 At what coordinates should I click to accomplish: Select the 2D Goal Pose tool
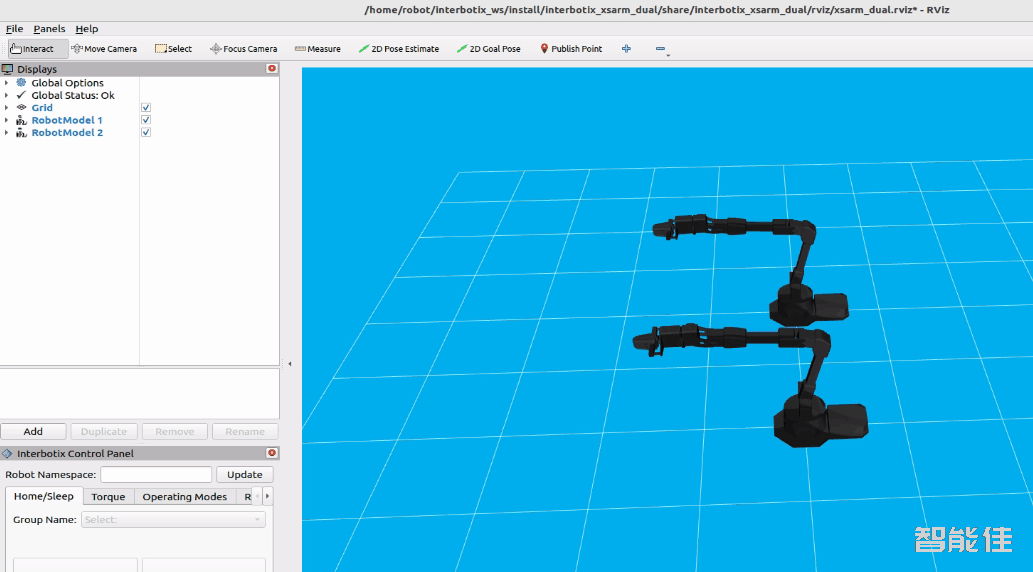(x=488, y=49)
